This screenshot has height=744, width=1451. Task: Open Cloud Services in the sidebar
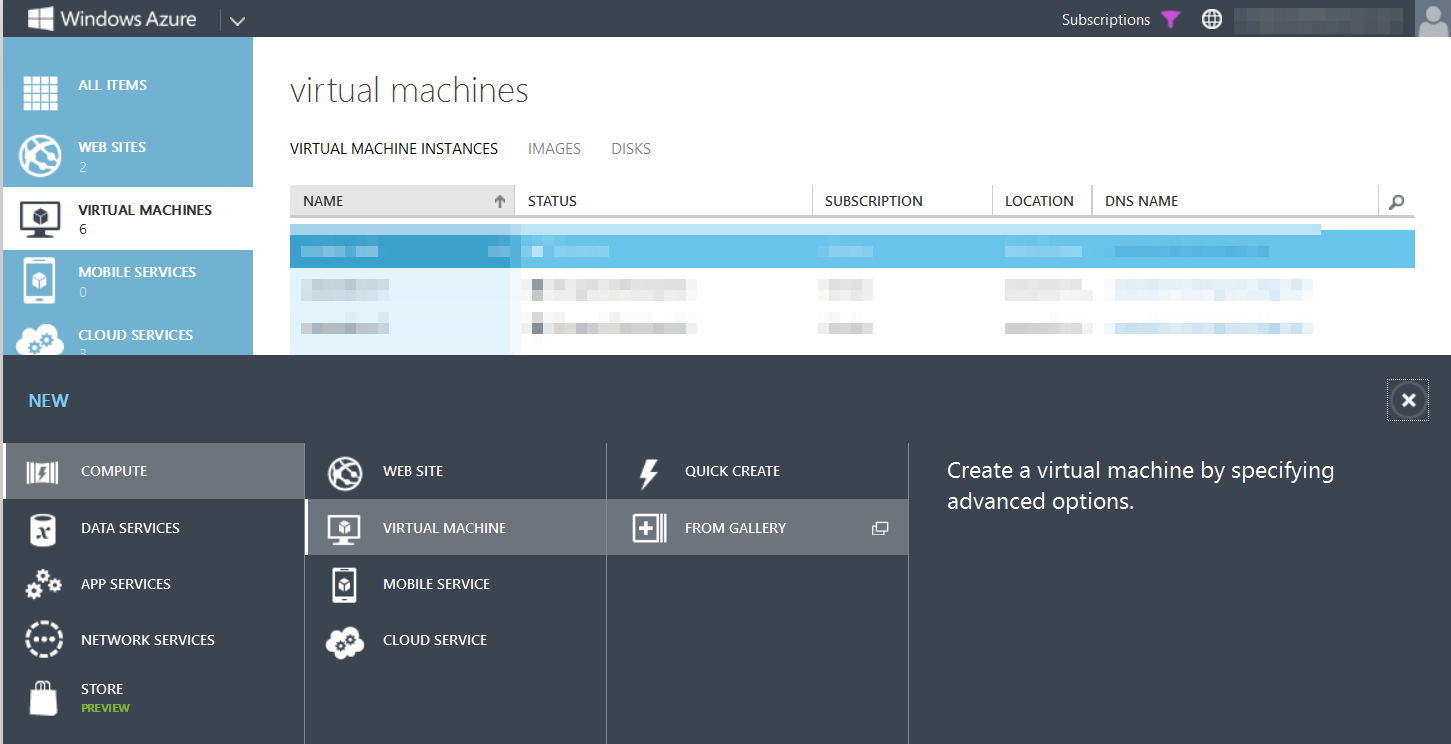(x=128, y=334)
